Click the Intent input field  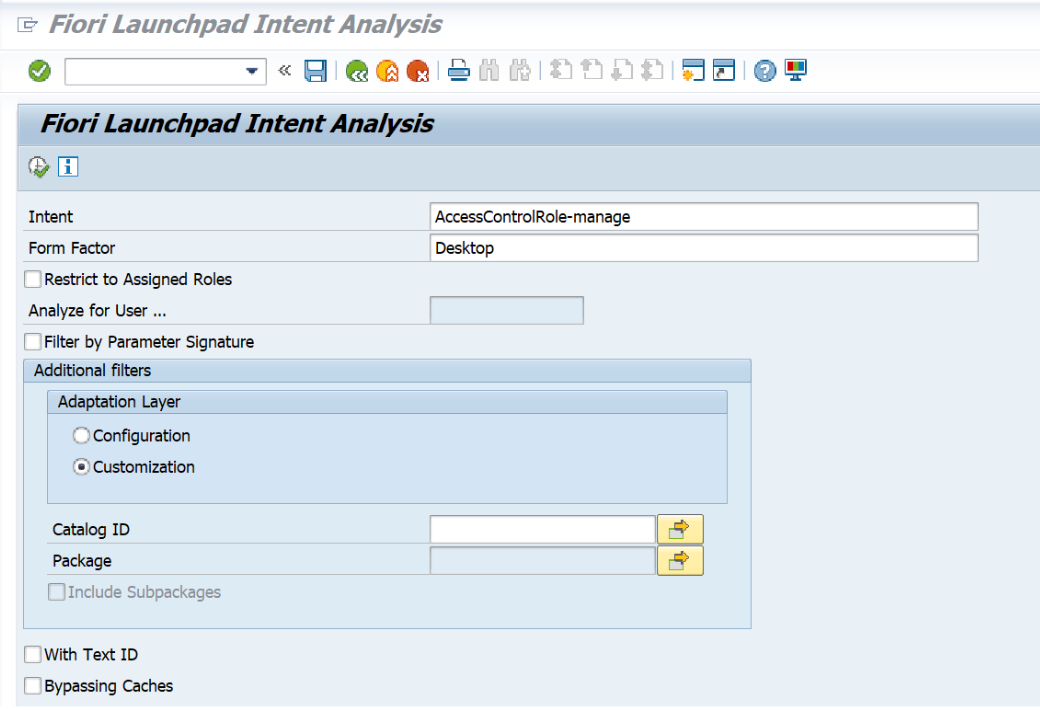click(x=704, y=217)
